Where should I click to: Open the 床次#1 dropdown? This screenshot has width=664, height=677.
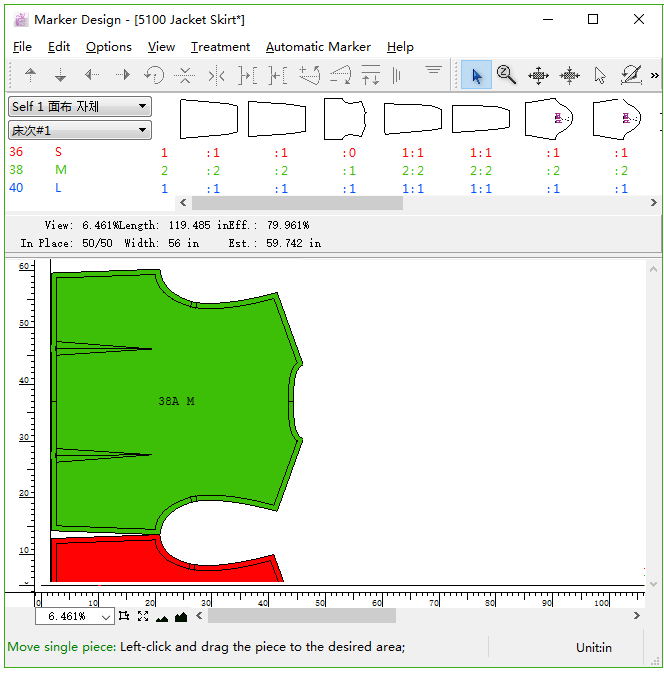pyautogui.click(x=80, y=130)
